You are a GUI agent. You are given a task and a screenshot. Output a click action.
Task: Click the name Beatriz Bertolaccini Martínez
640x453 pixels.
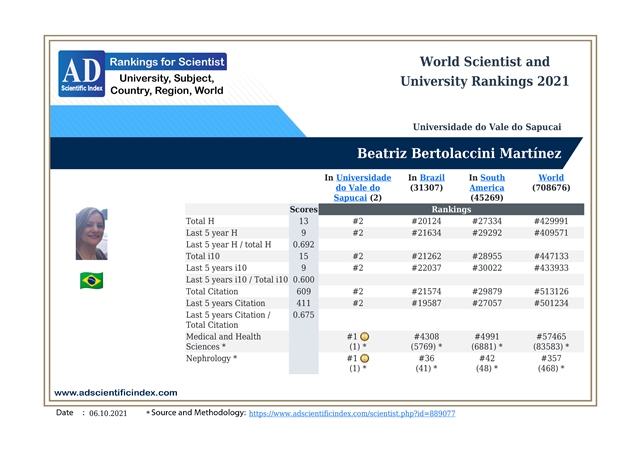[x=459, y=153]
